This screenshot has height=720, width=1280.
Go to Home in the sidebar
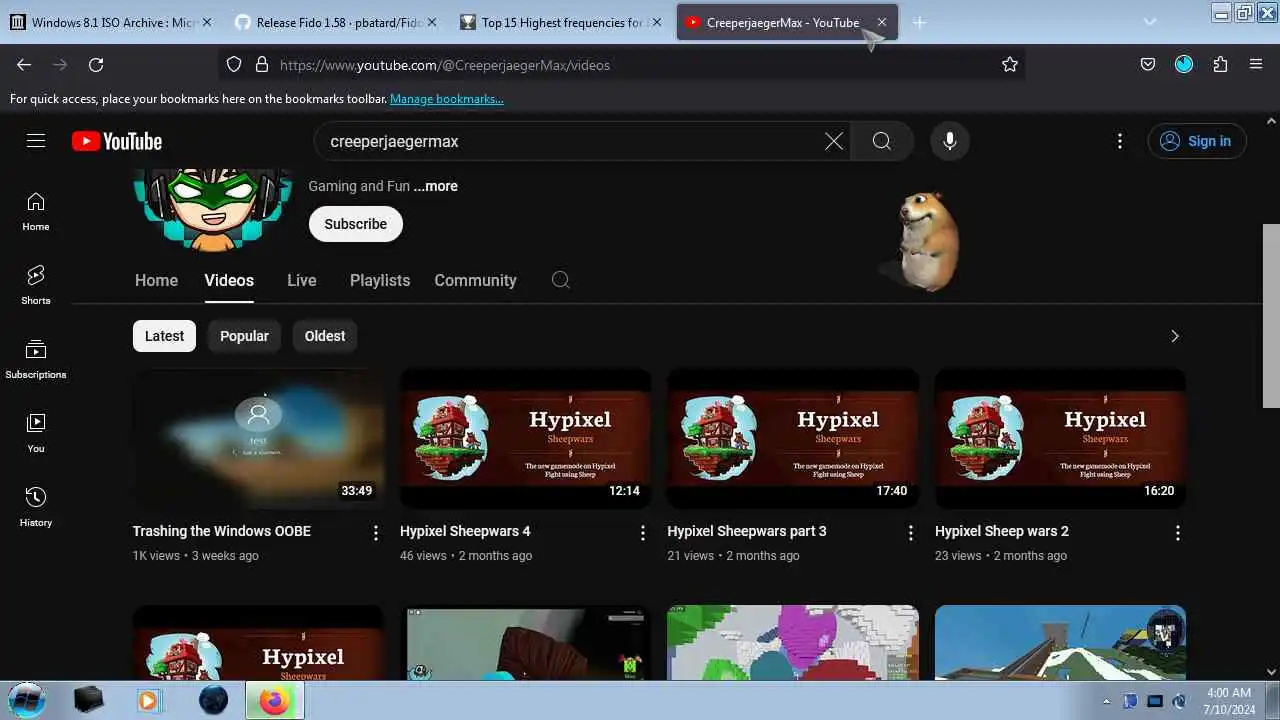pos(36,211)
